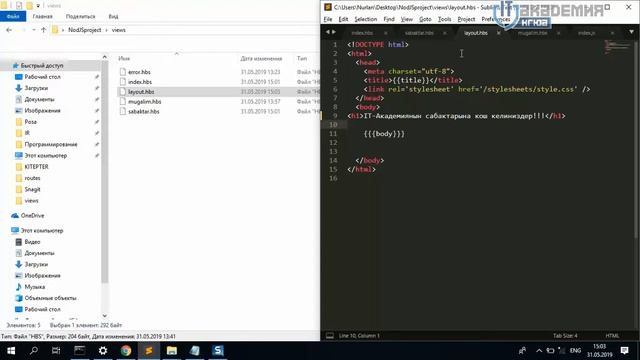The height and width of the screenshot is (360, 640).
Task: Click NodJSproject in address breadcrumb
Action: coord(84,30)
